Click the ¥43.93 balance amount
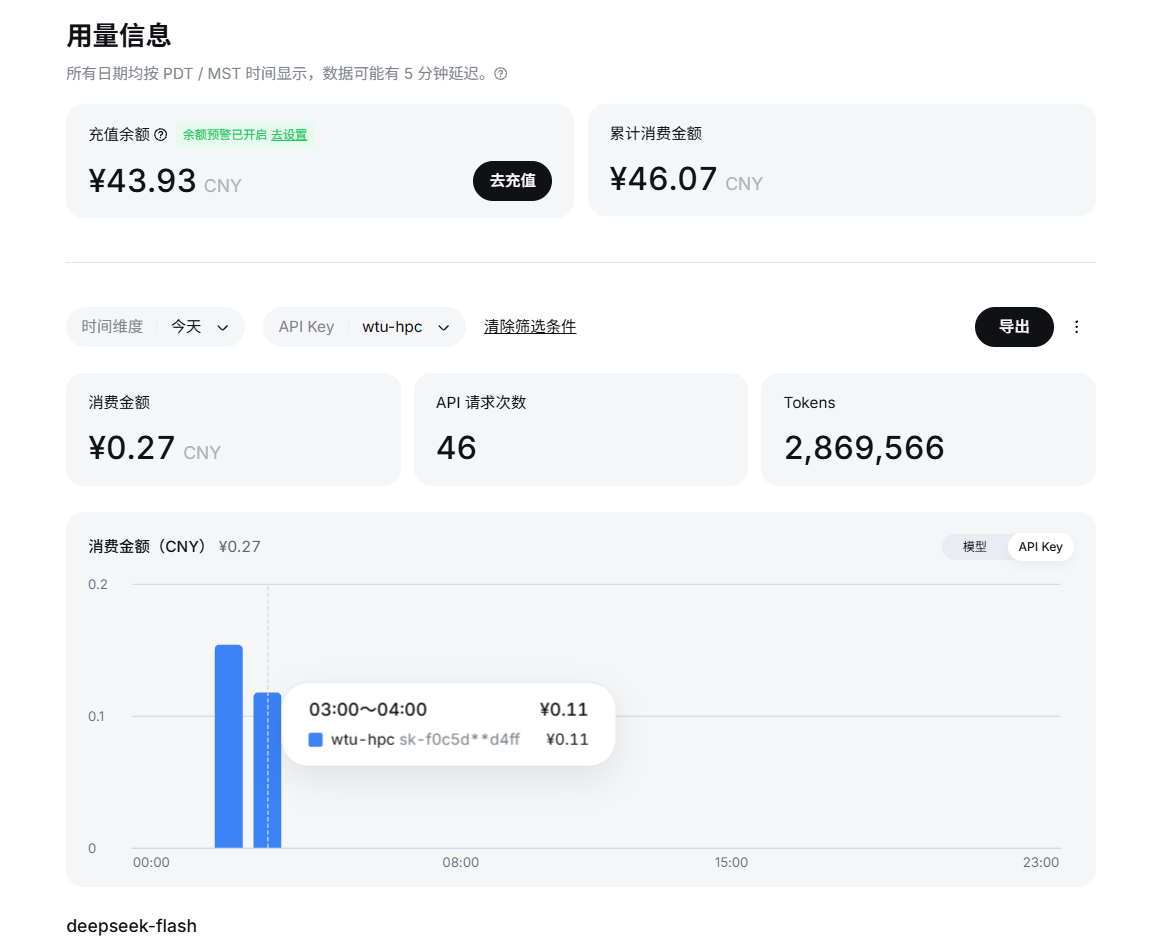The width and height of the screenshot is (1155, 950). [x=142, y=181]
